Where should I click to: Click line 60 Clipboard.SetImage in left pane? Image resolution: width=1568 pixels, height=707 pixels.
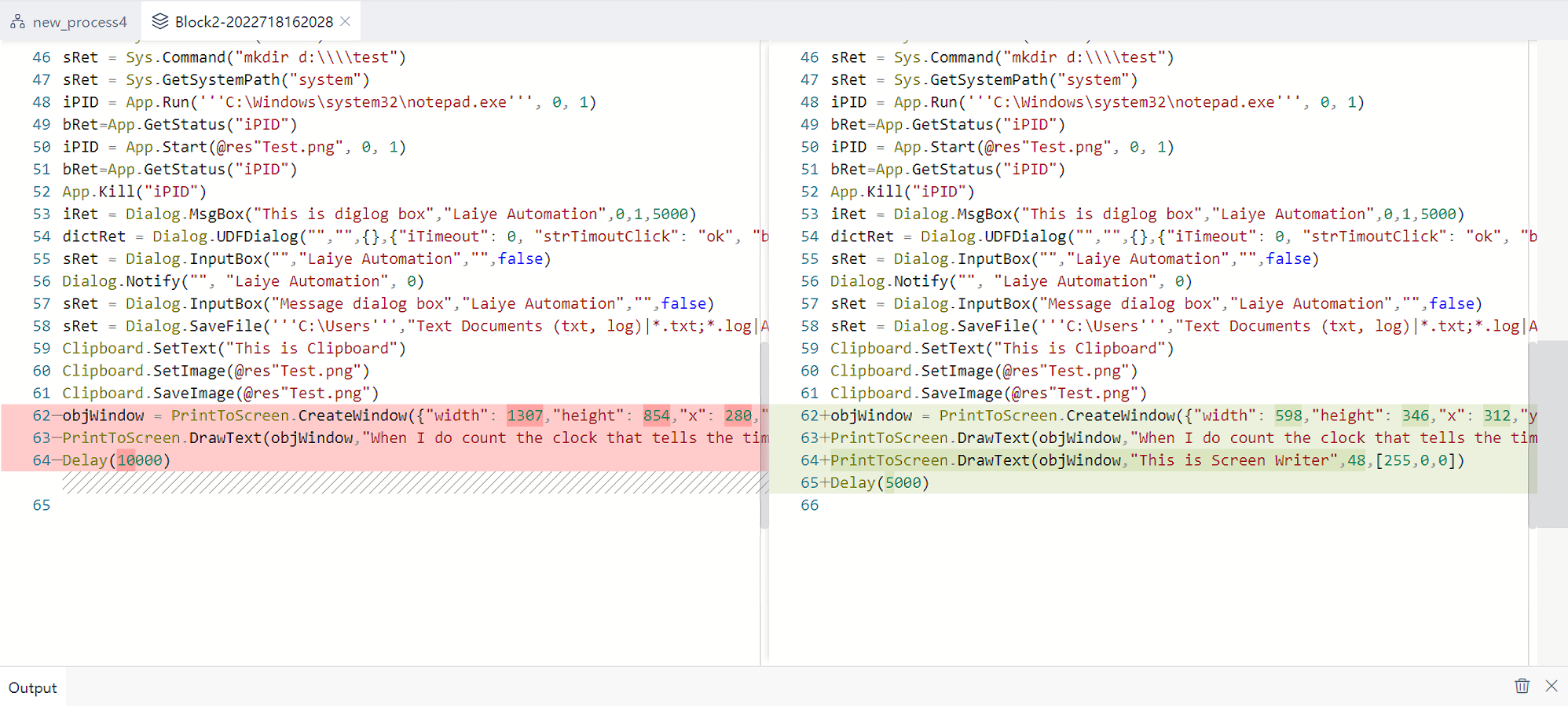(x=216, y=371)
